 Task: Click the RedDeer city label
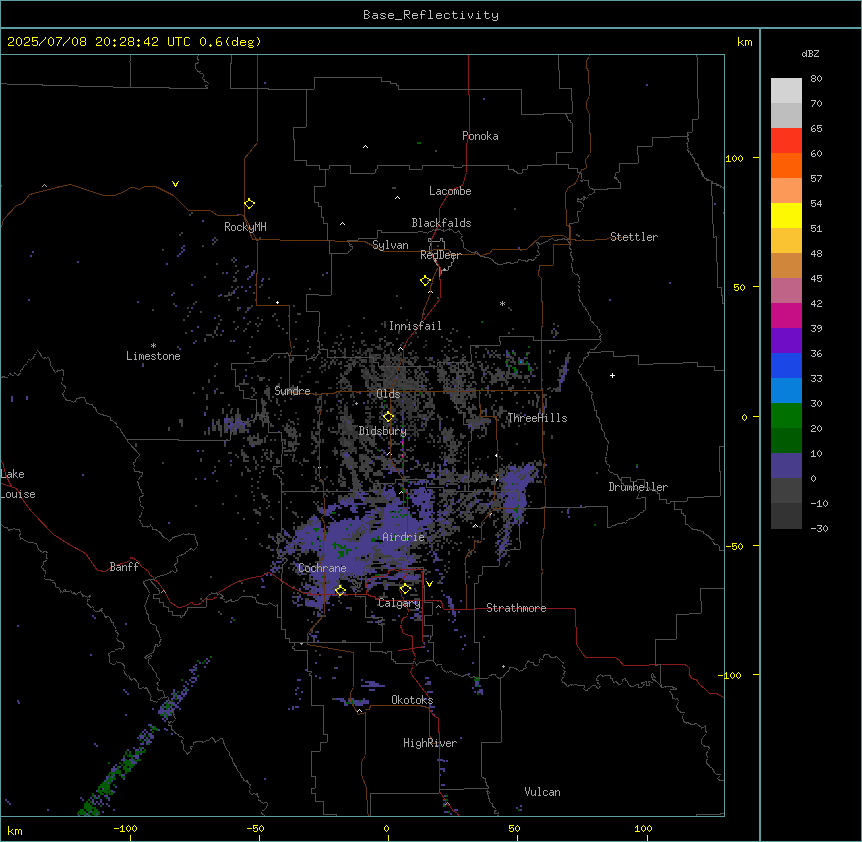pyautogui.click(x=440, y=255)
